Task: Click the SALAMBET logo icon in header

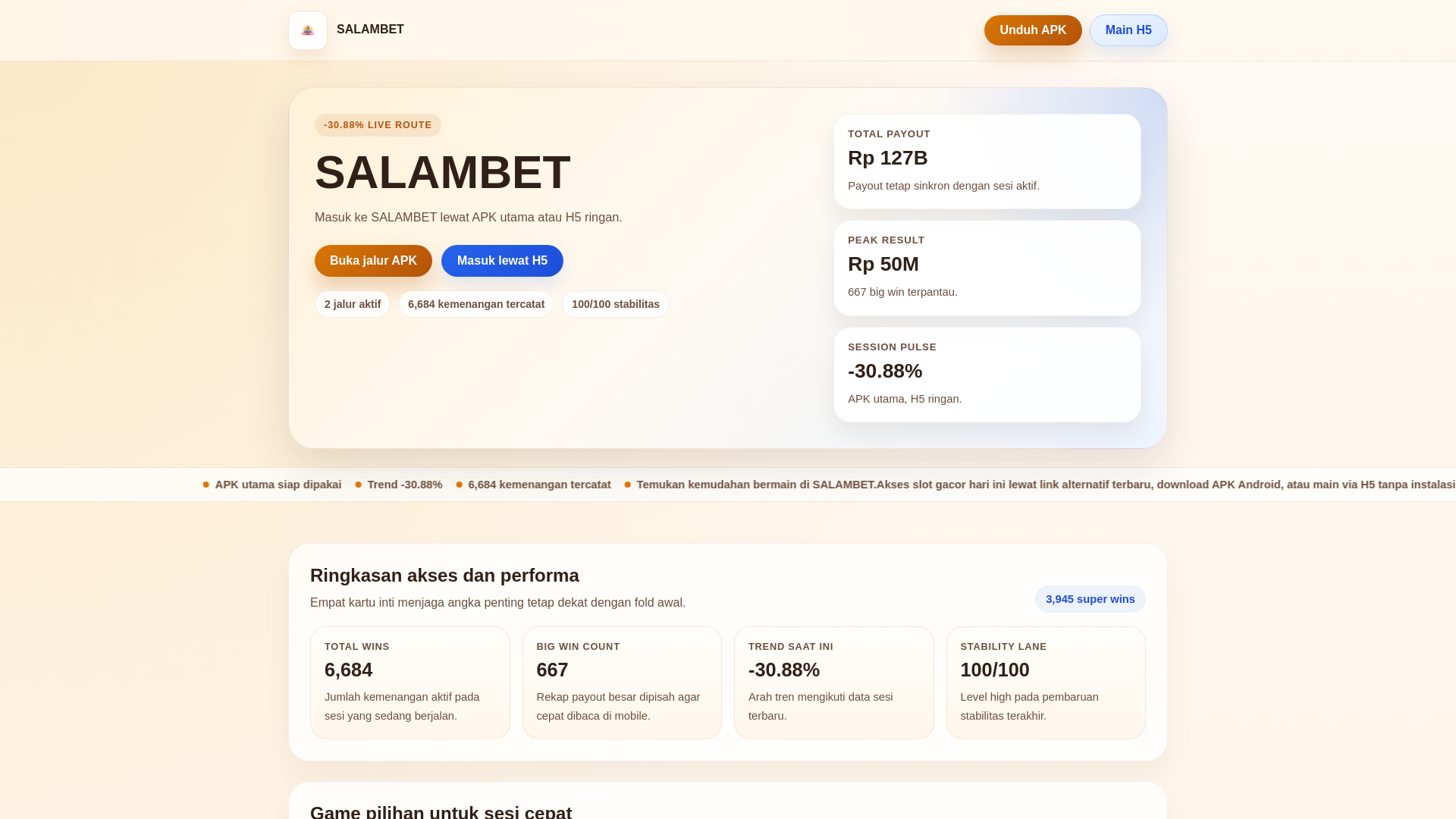Action: point(308,30)
